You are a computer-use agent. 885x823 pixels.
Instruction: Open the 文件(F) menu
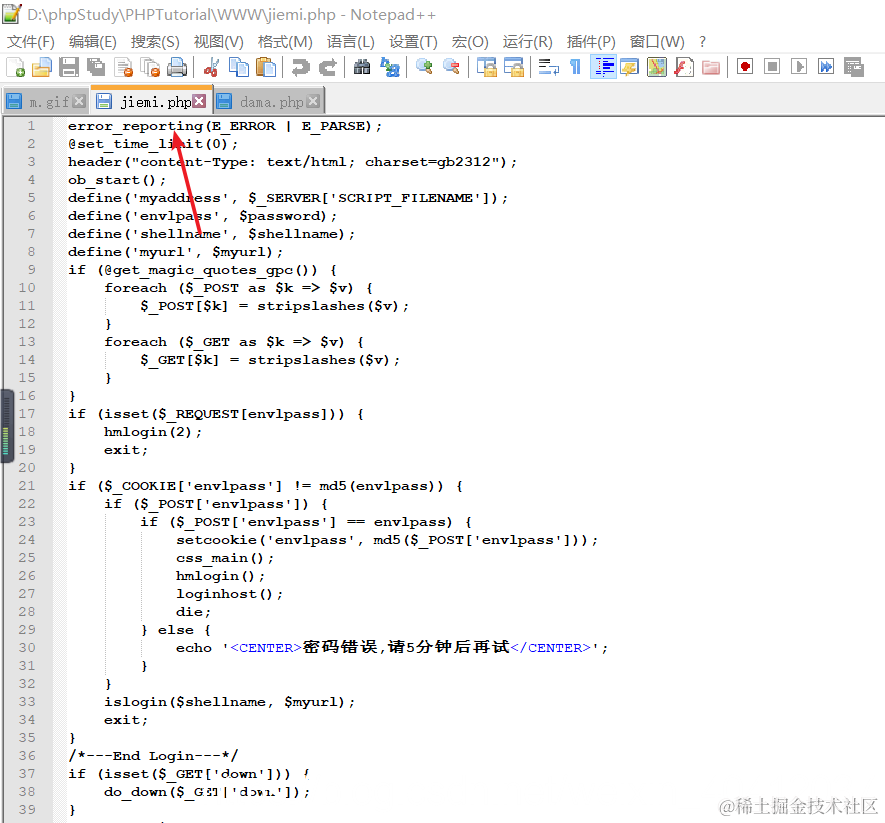30,42
